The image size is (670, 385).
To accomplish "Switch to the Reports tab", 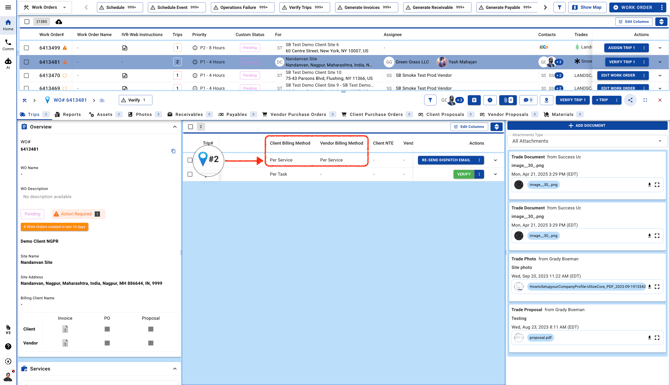I will 68,115.
